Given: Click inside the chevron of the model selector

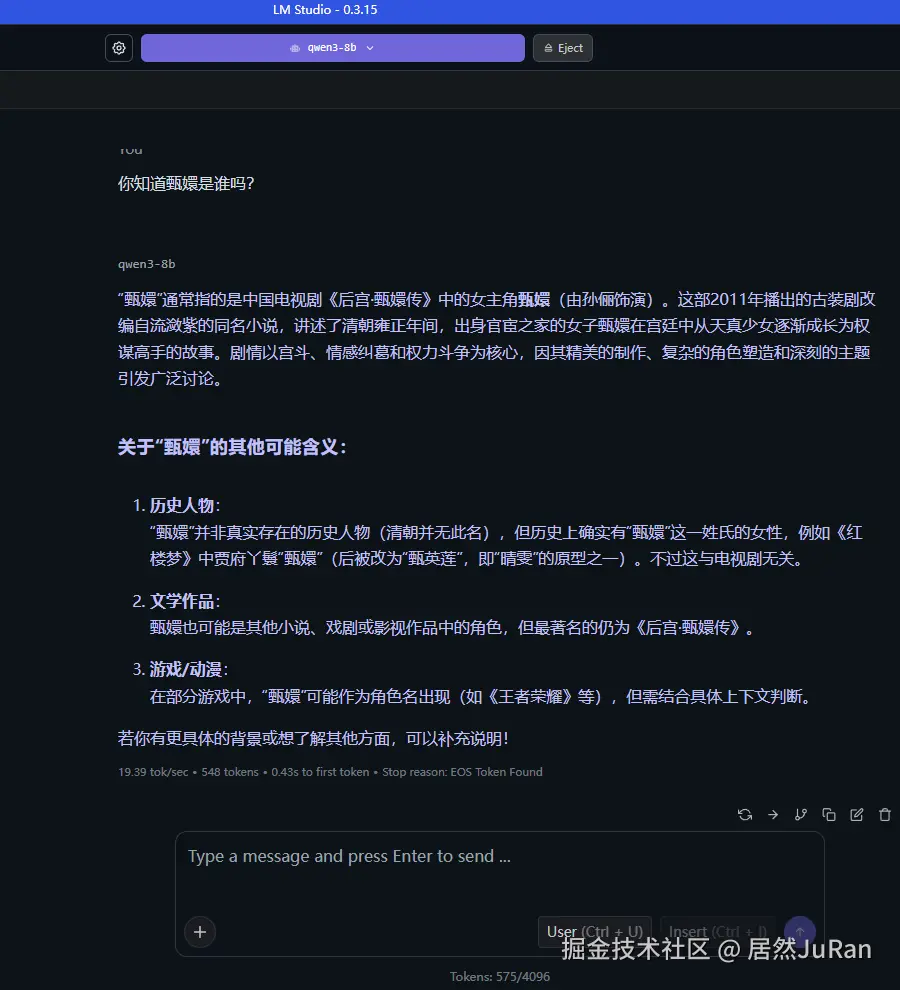Looking at the screenshot, I should 369,47.
